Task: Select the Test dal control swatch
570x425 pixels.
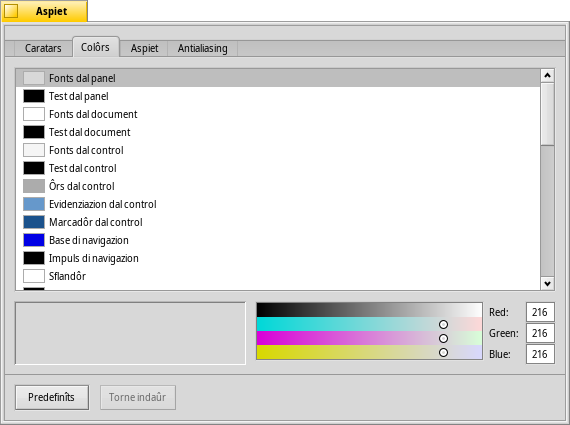Action: click(x=34, y=168)
